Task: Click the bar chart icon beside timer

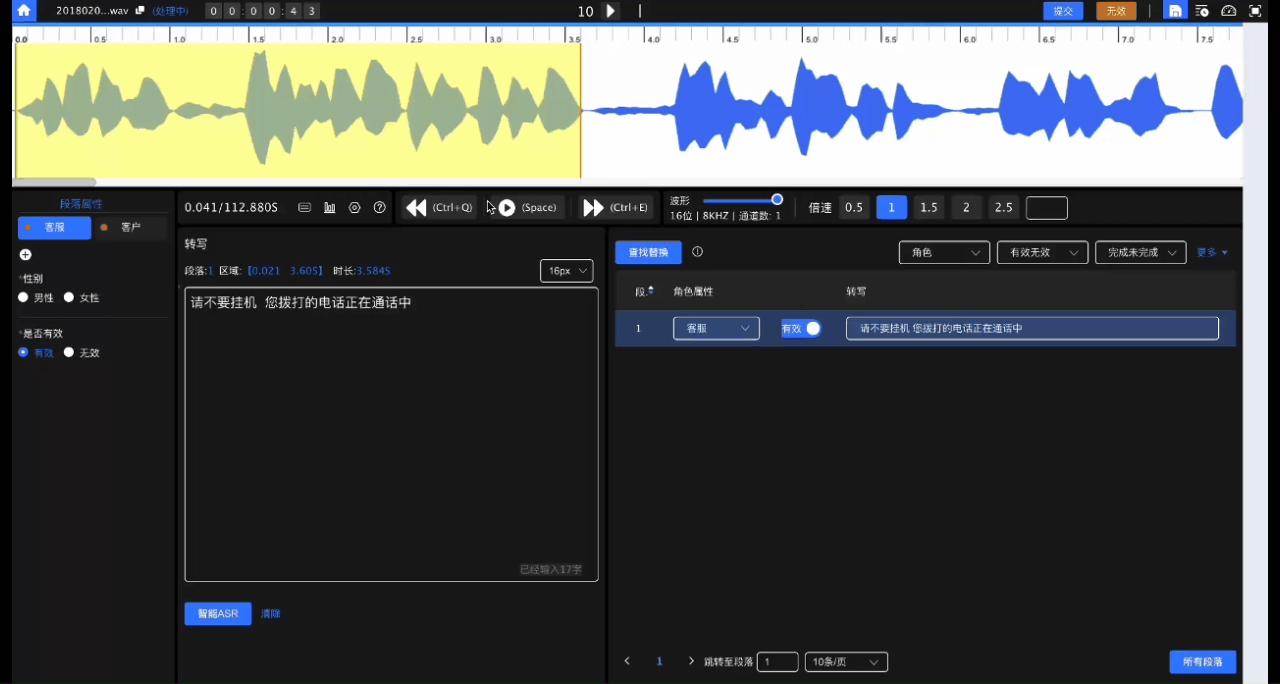Action: coord(330,208)
